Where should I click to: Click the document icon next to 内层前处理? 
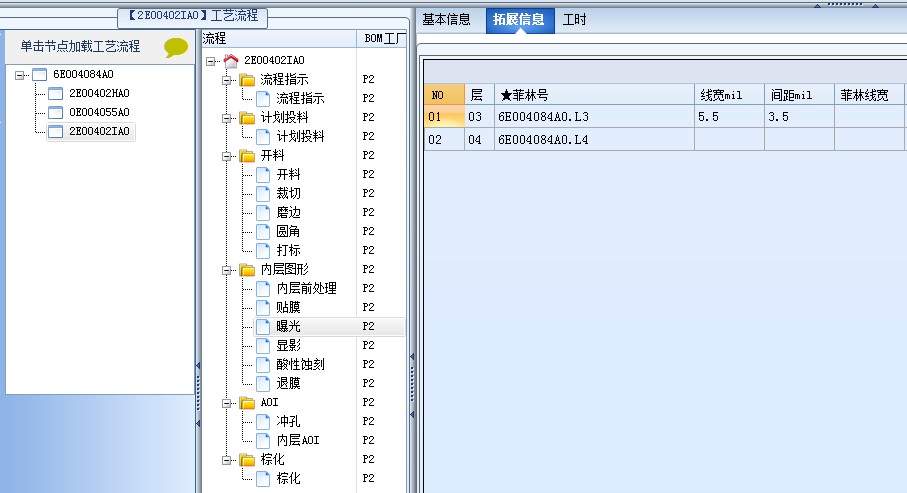263,289
